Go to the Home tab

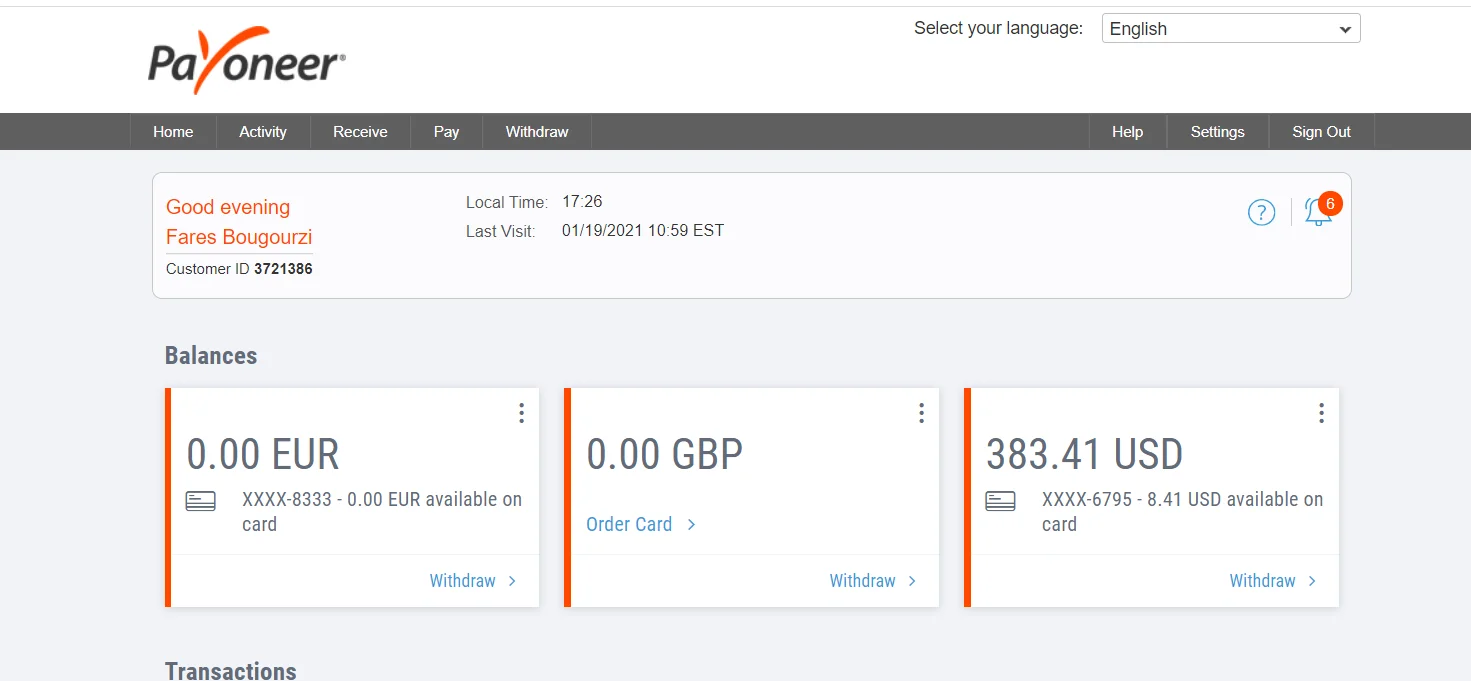[x=173, y=132]
